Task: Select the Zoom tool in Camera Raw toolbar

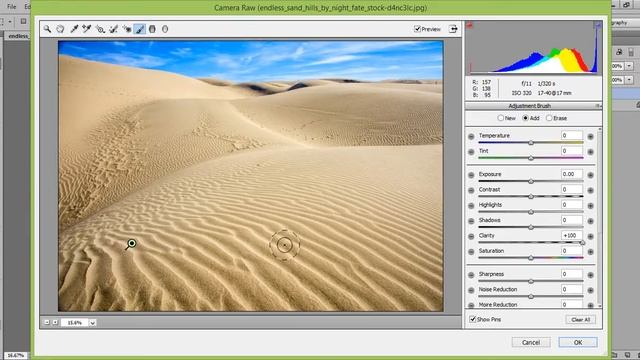Action: pyautogui.click(x=47, y=29)
